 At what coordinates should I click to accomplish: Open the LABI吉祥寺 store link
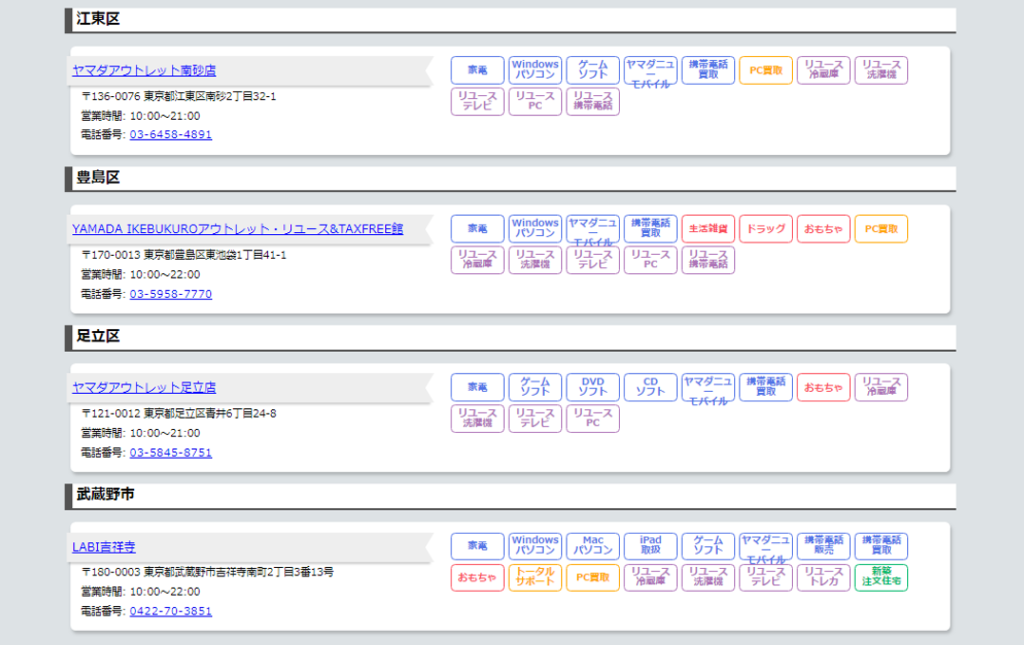104,546
